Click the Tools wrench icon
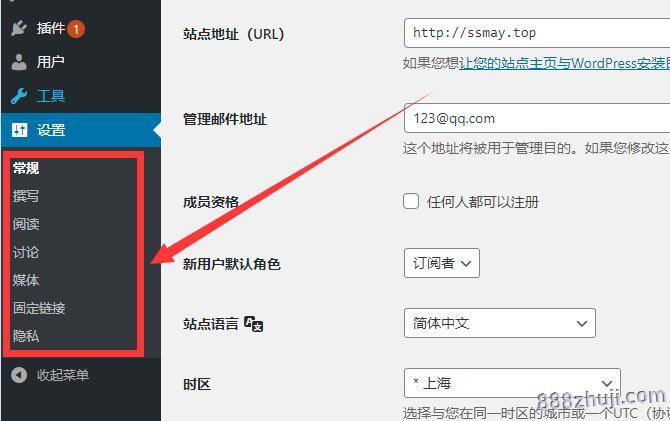The width and height of the screenshot is (670, 421). [x=19, y=96]
